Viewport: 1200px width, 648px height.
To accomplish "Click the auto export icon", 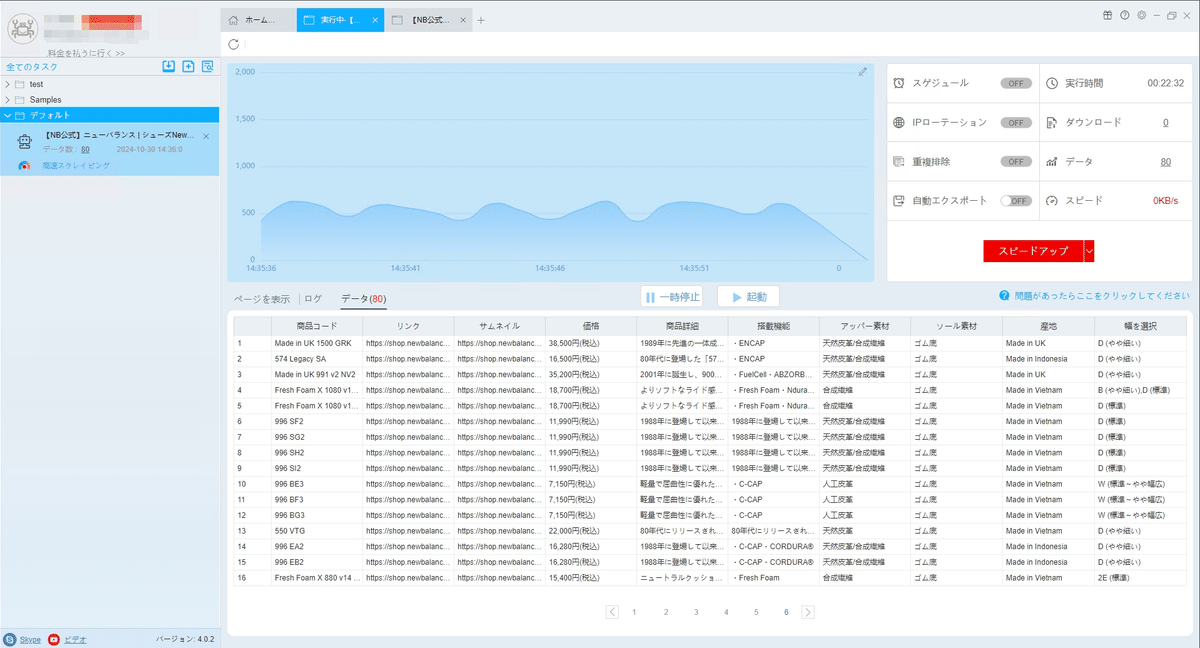I will coord(900,200).
